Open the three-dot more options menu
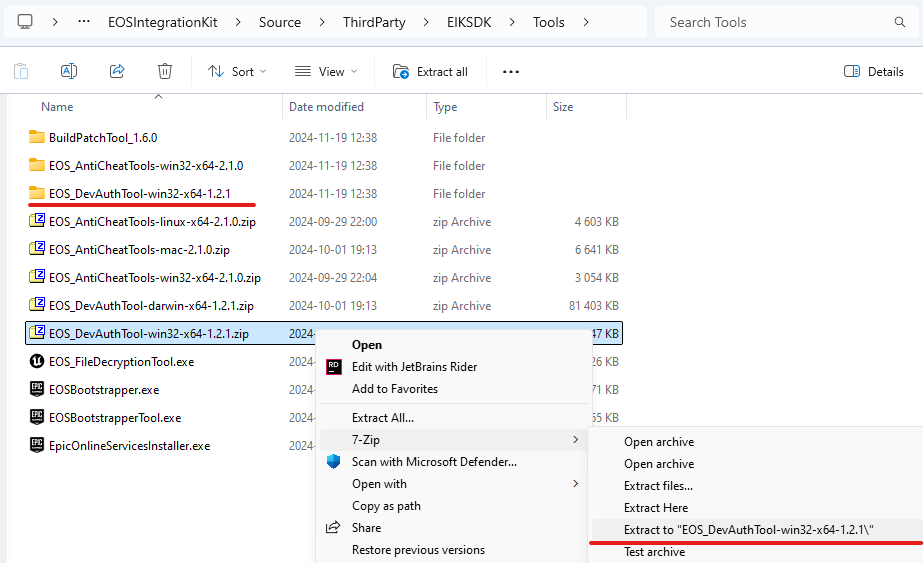Viewport: 924px width, 563px height. [x=511, y=72]
